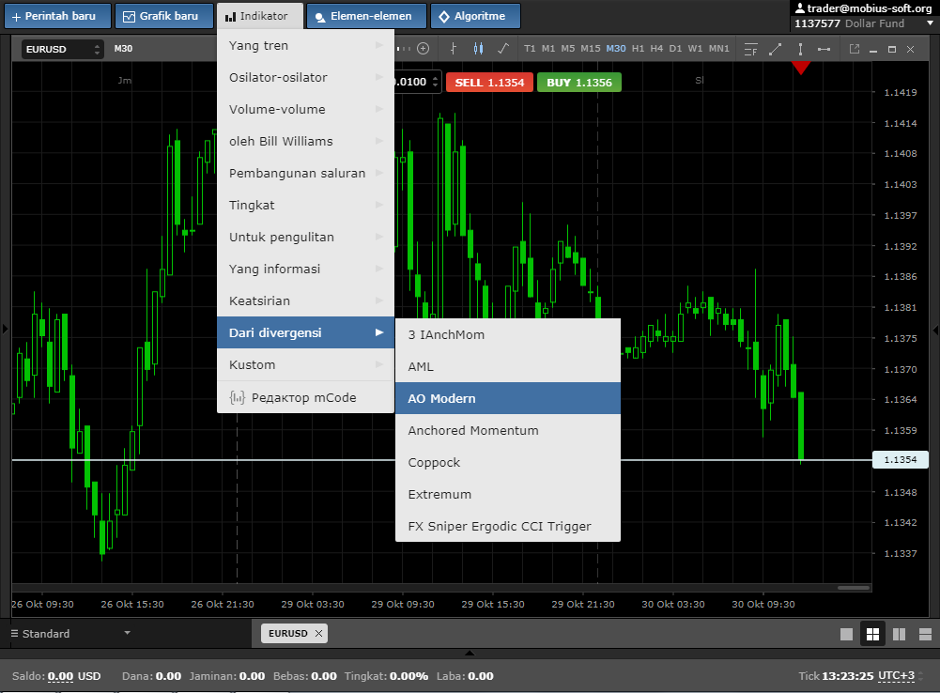Switch timeframe to W1

tap(695, 49)
